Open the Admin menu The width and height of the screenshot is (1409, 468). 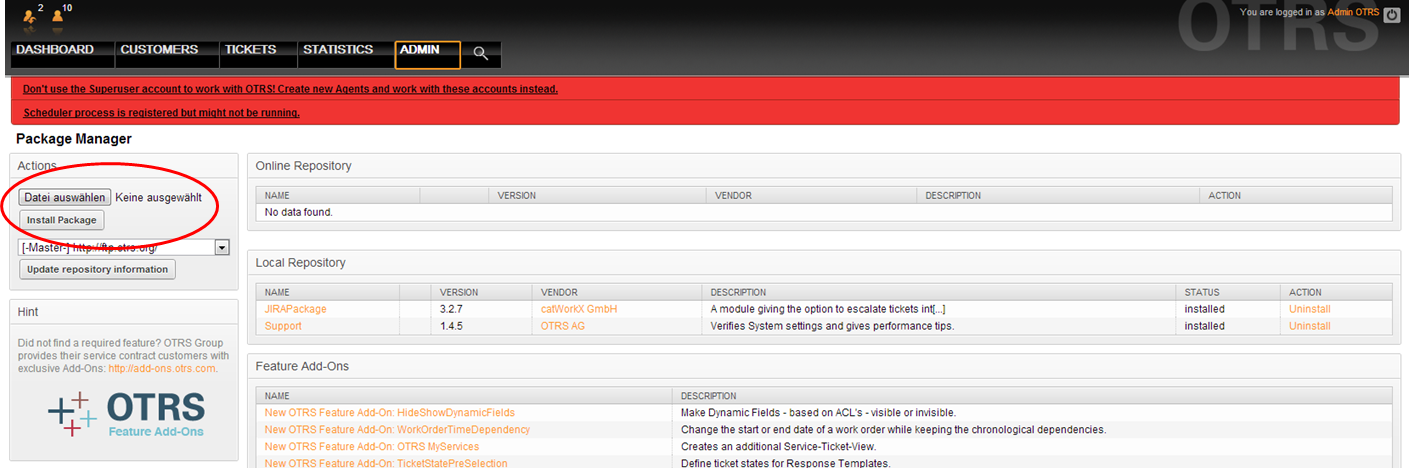(x=419, y=50)
